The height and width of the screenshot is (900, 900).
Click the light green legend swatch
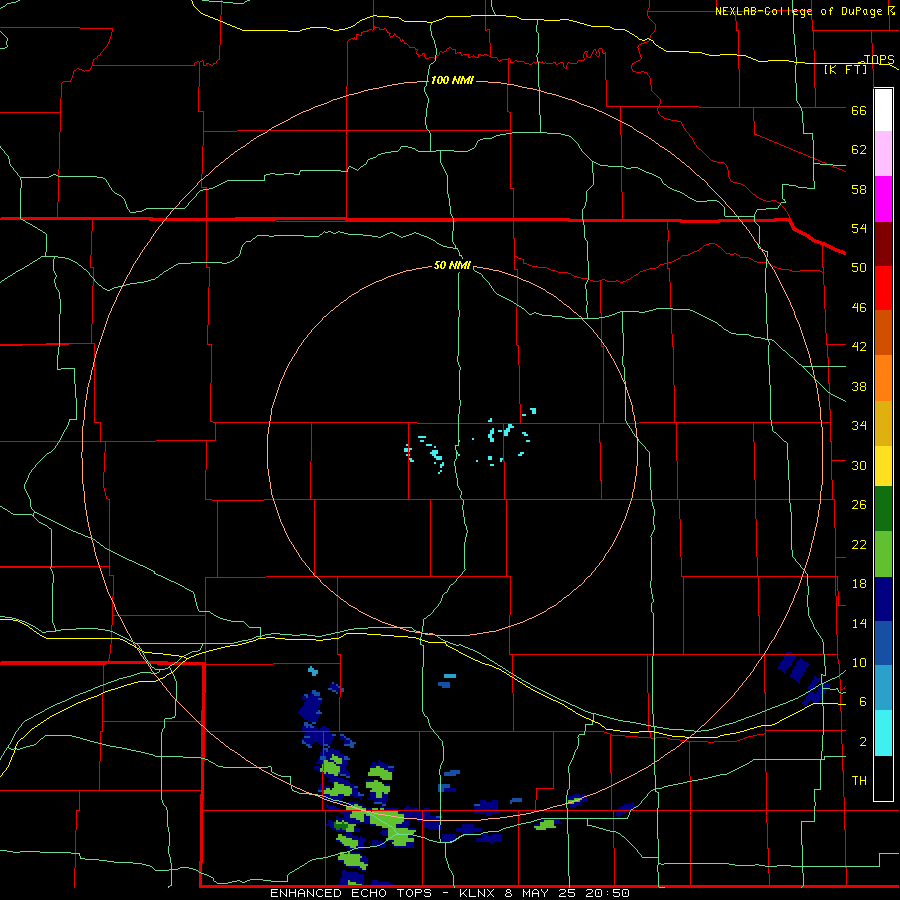(883, 554)
